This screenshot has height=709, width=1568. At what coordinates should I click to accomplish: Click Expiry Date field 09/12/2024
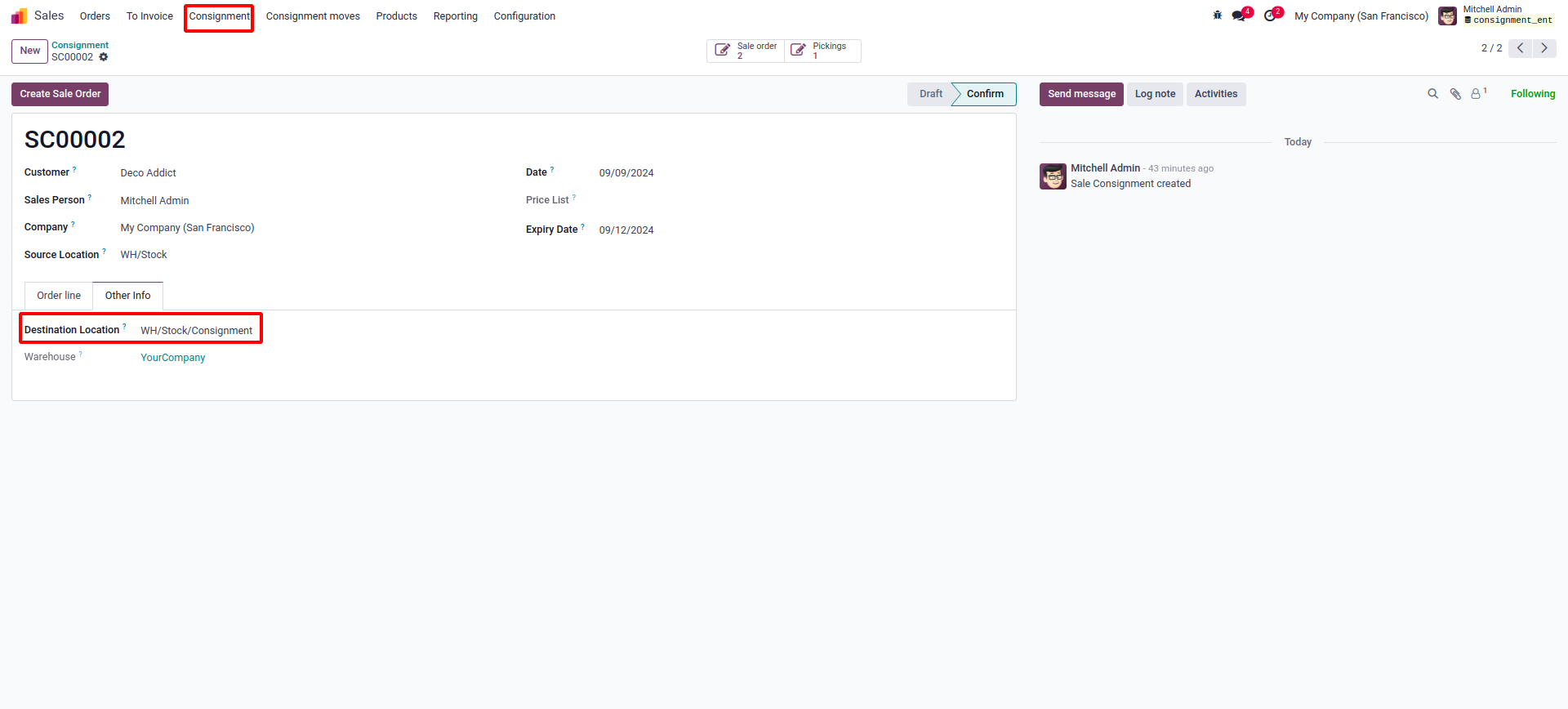626,230
